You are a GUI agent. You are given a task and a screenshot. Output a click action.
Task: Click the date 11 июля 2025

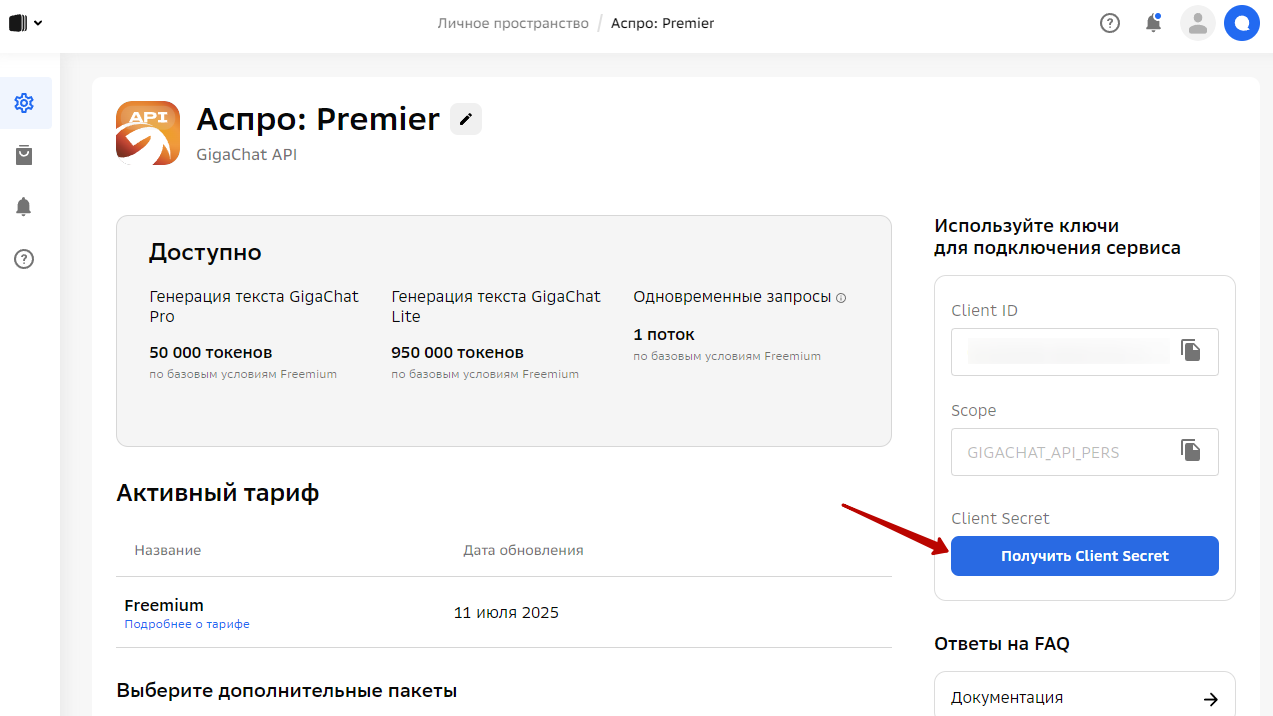coord(506,612)
